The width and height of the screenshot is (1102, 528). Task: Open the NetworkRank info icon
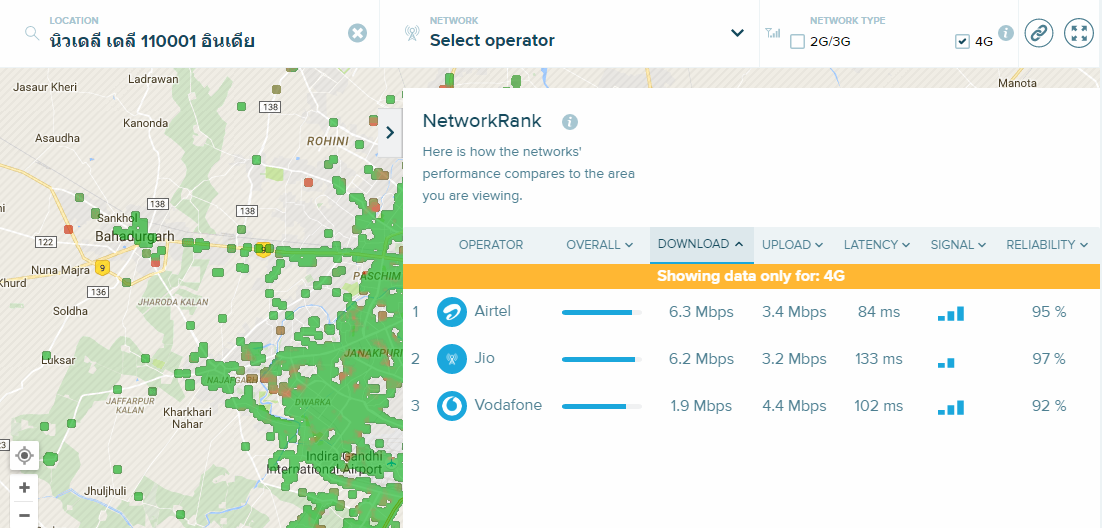click(569, 122)
